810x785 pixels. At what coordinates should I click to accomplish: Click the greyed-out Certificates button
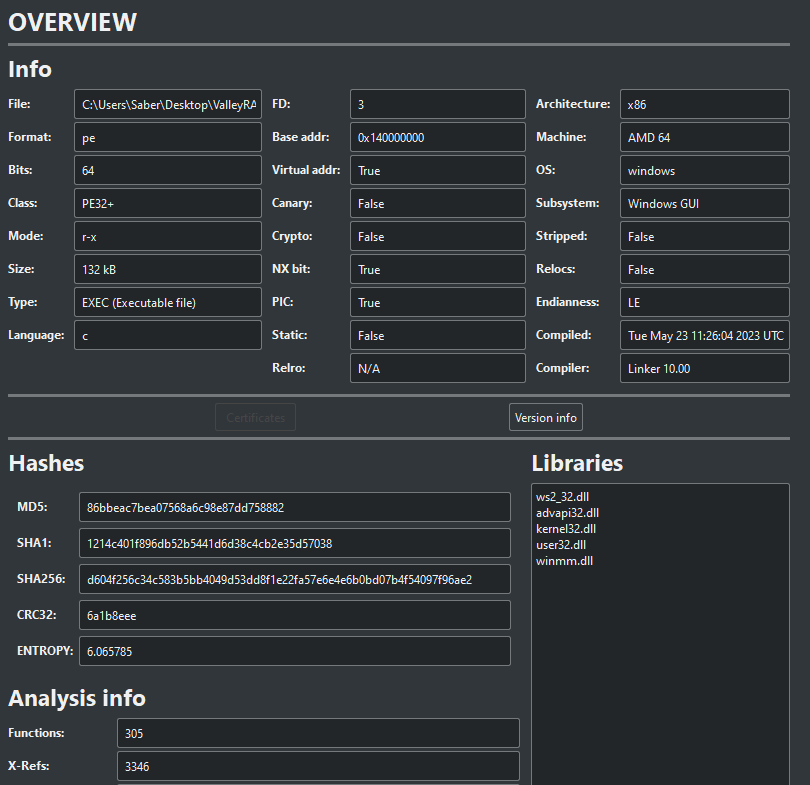click(x=255, y=417)
